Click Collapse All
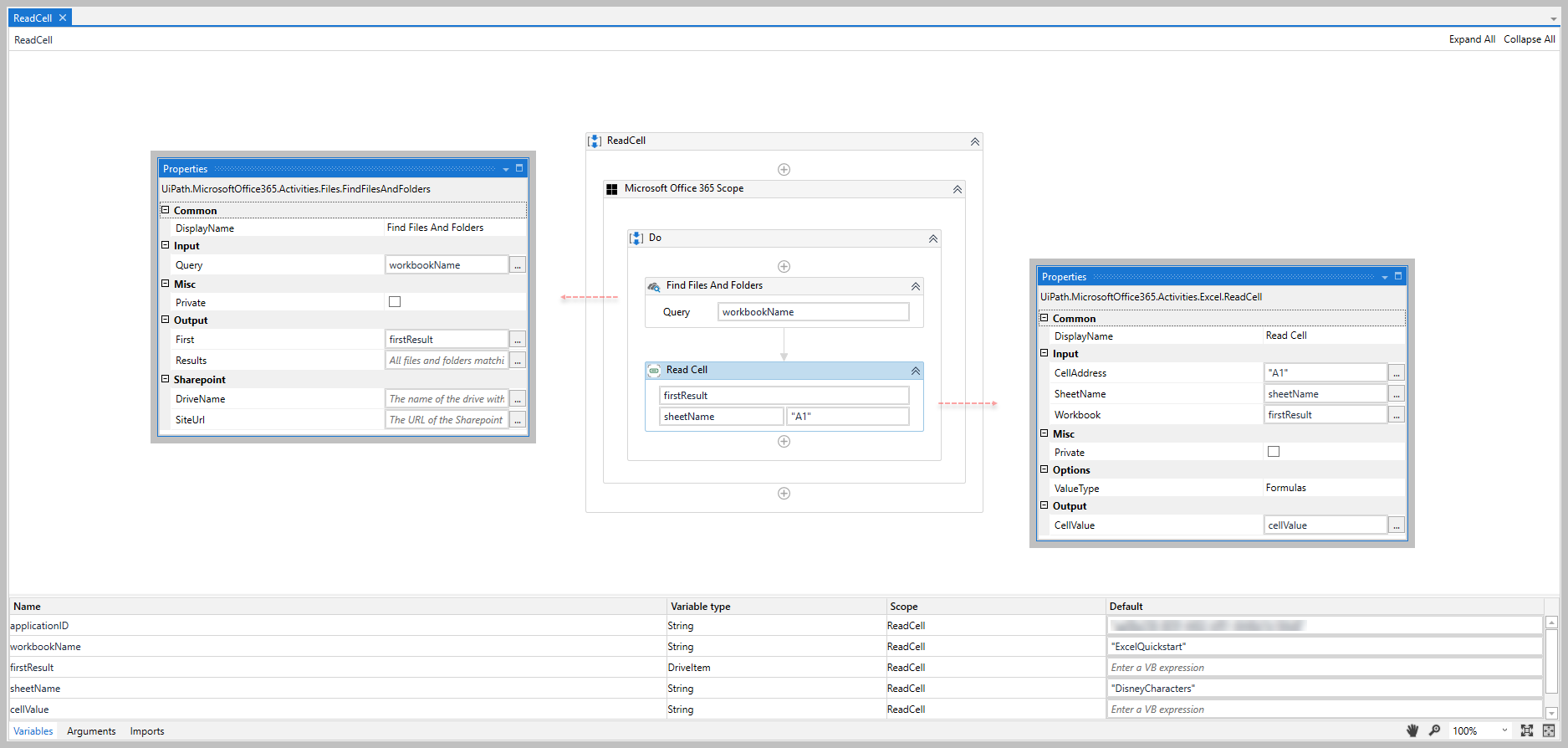Image resolution: width=1568 pixels, height=748 pixels. [1530, 39]
